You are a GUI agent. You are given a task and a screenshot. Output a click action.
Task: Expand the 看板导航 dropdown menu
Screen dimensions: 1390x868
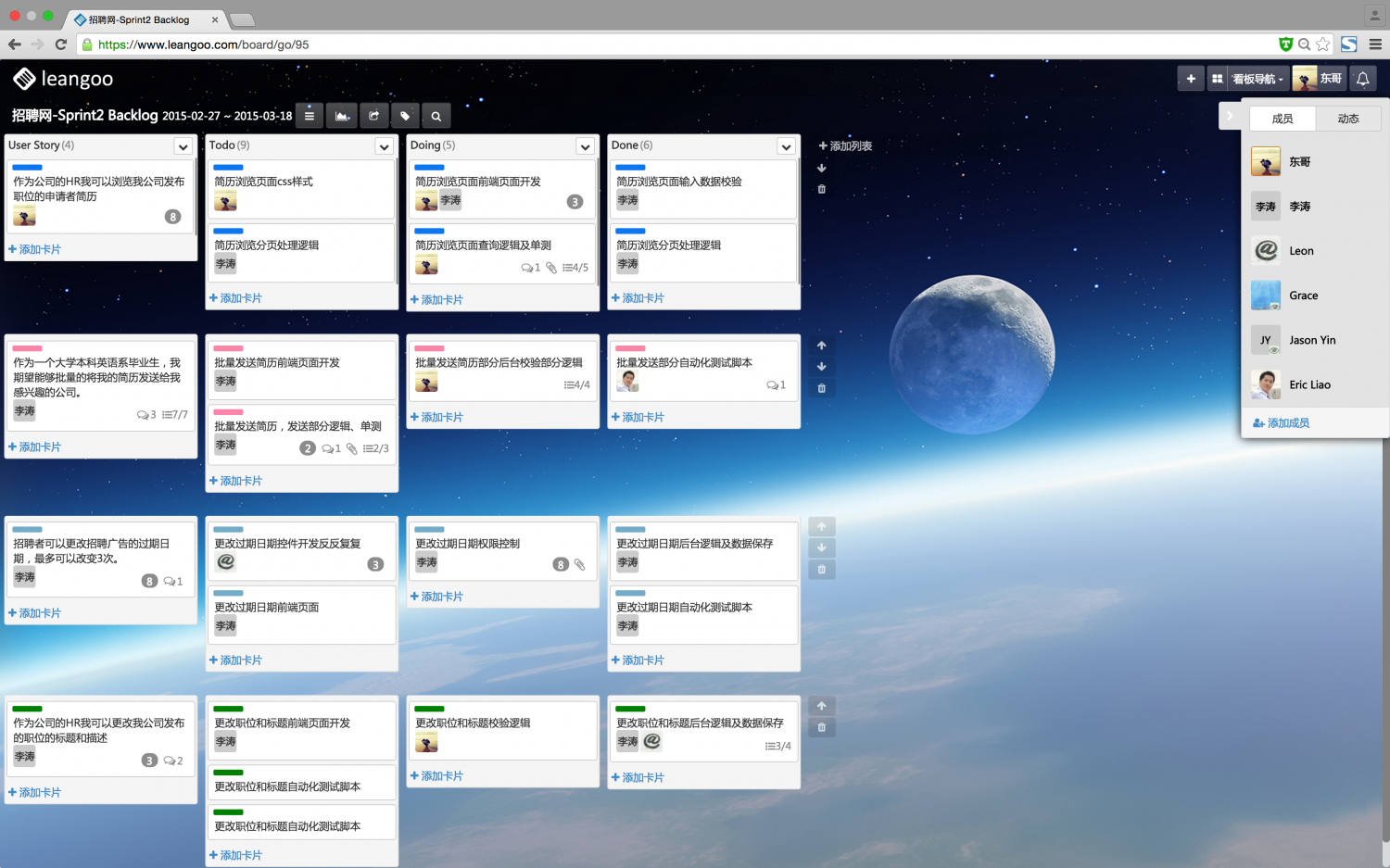click(x=1256, y=79)
